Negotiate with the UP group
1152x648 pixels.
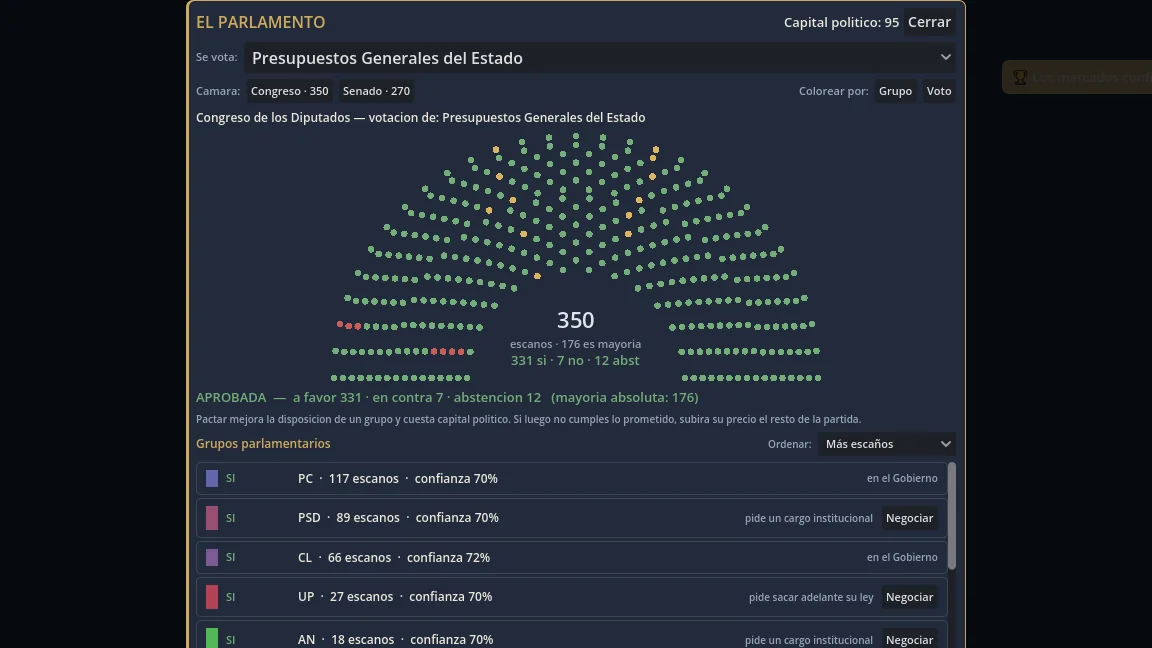point(909,597)
